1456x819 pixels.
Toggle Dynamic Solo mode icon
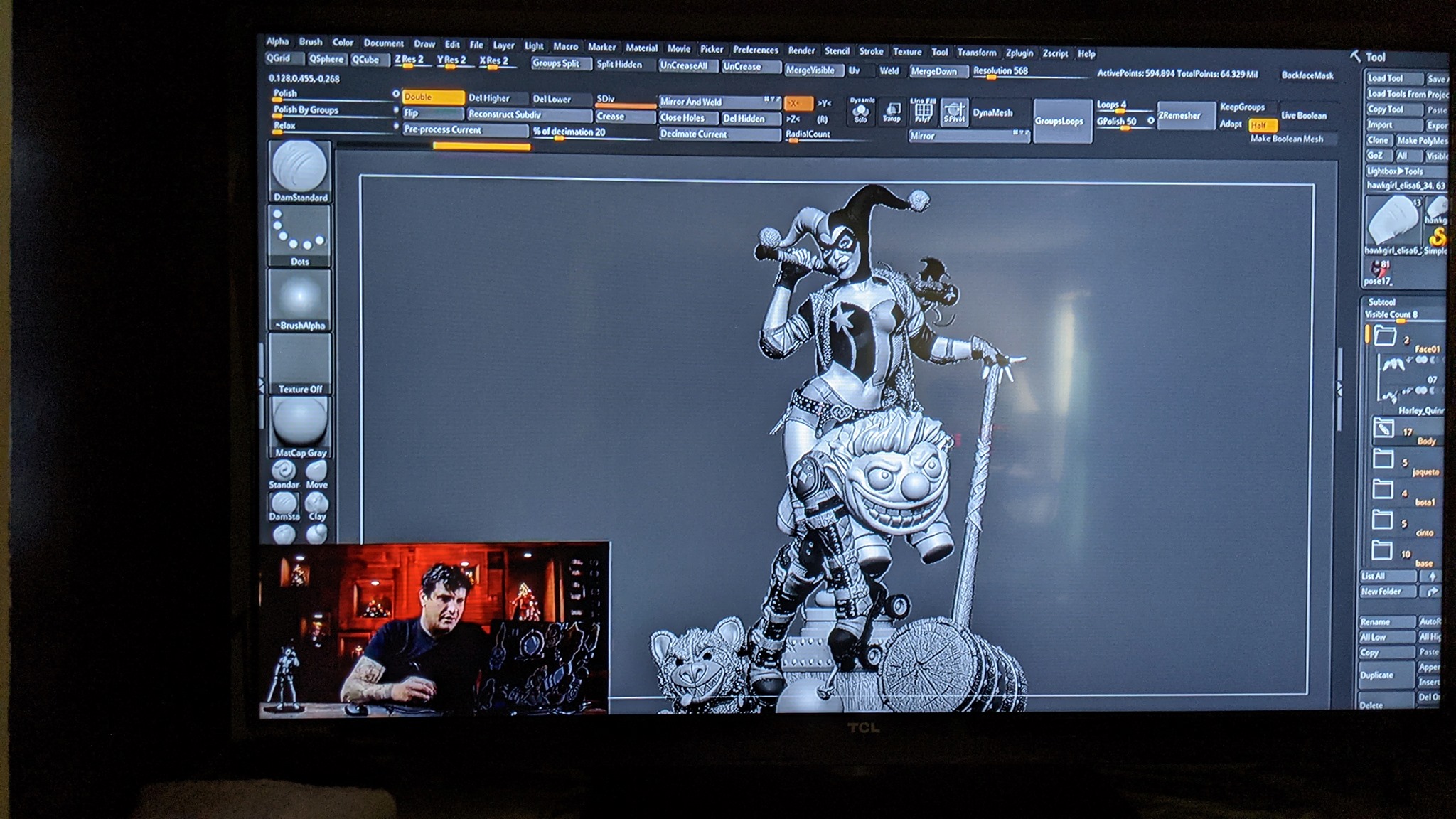tap(861, 112)
